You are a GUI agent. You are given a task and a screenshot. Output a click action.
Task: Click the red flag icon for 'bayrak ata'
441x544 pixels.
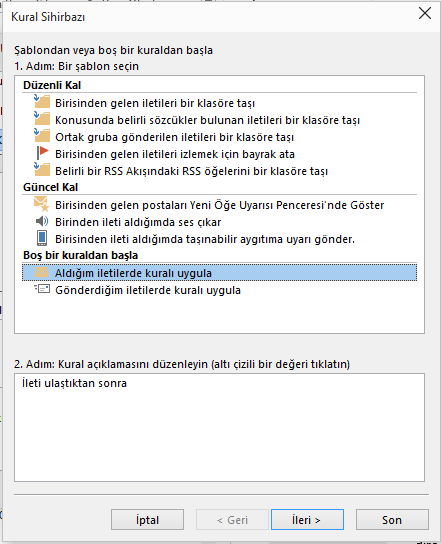click(x=42, y=153)
